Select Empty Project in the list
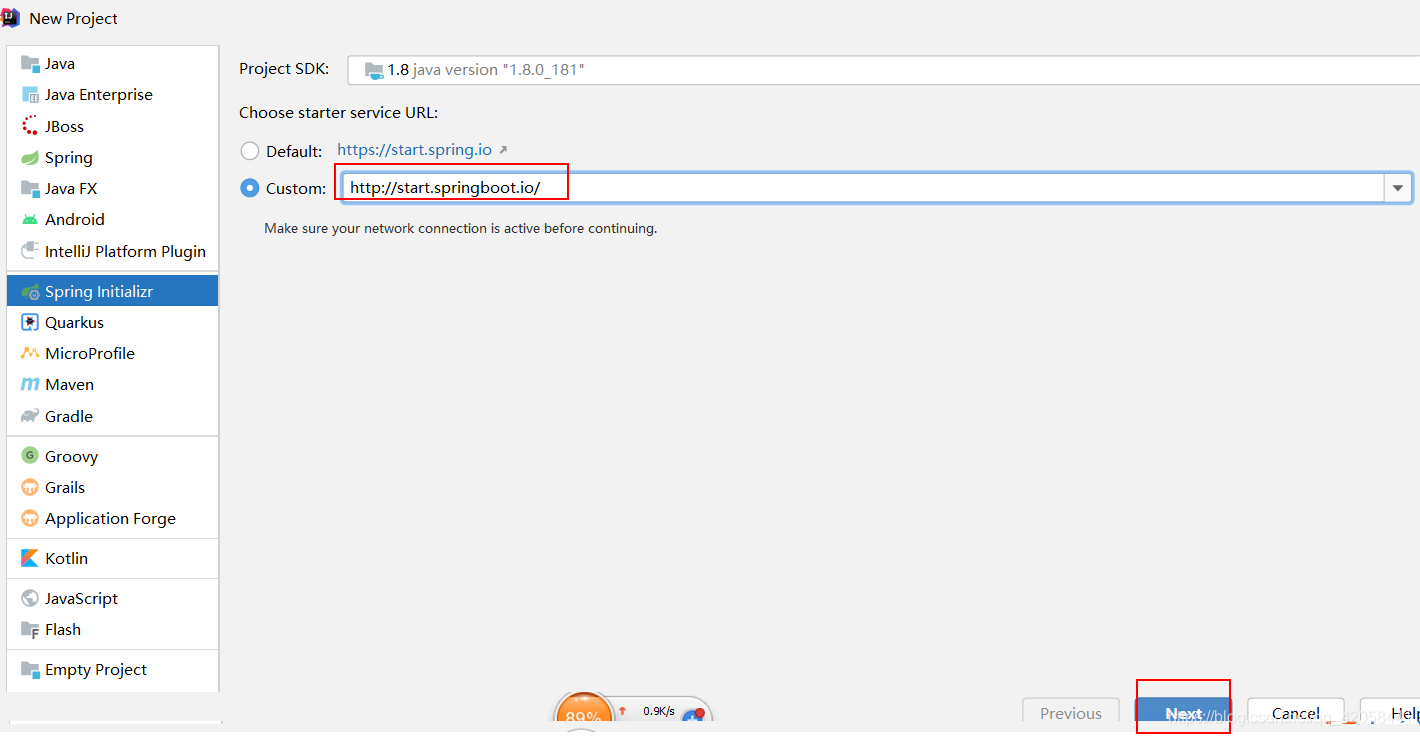 coord(112,670)
